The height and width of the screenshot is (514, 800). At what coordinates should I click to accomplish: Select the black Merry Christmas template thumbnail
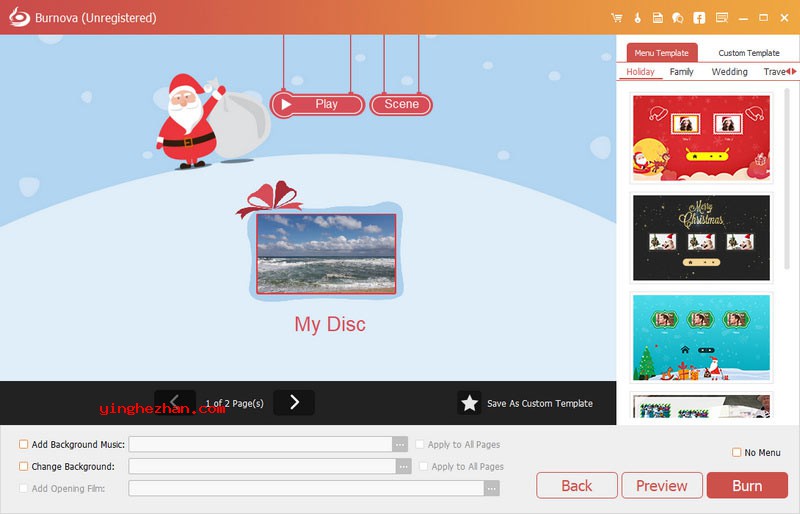coord(702,237)
